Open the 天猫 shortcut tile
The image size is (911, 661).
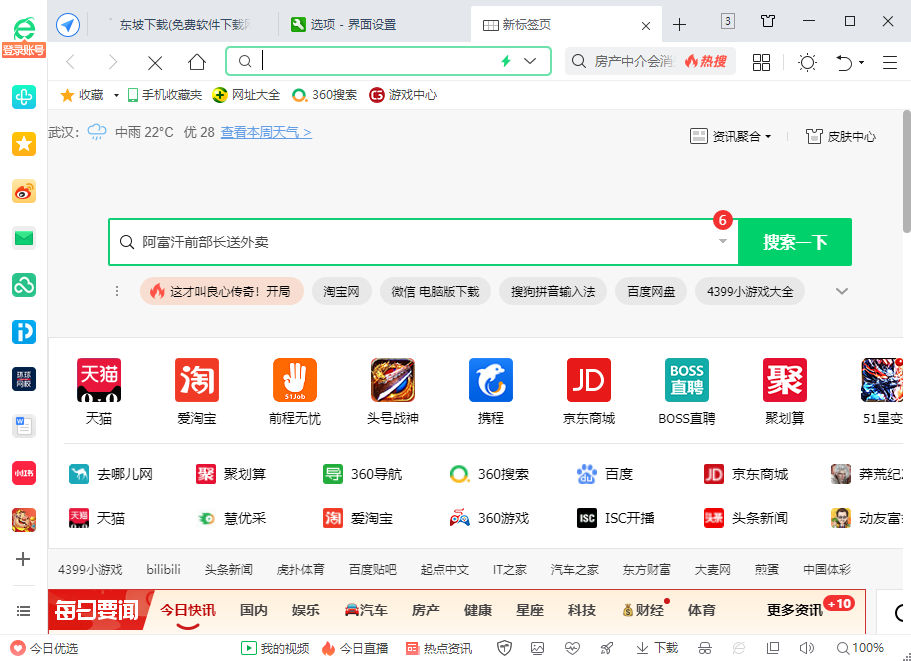click(x=99, y=391)
